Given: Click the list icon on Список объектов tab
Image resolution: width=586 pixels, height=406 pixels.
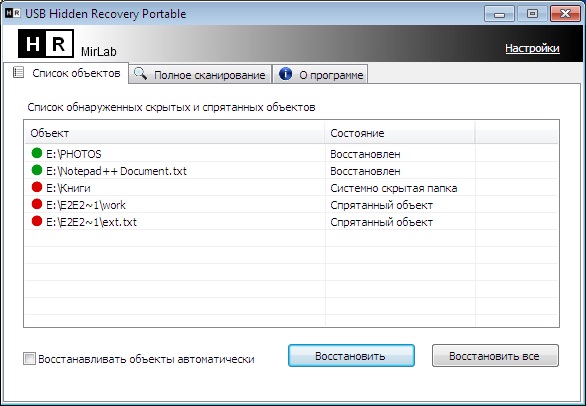Looking at the screenshot, I should pos(18,73).
